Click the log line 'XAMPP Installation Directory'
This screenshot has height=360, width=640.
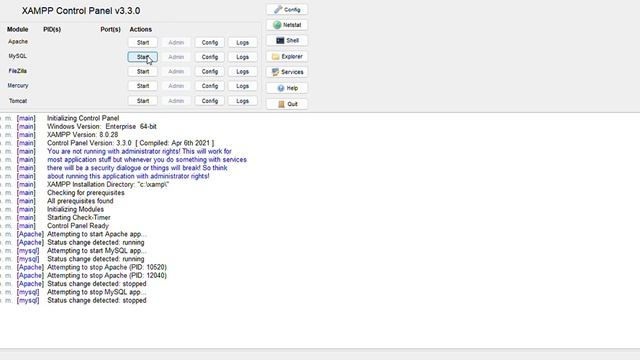click(x=108, y=184)
